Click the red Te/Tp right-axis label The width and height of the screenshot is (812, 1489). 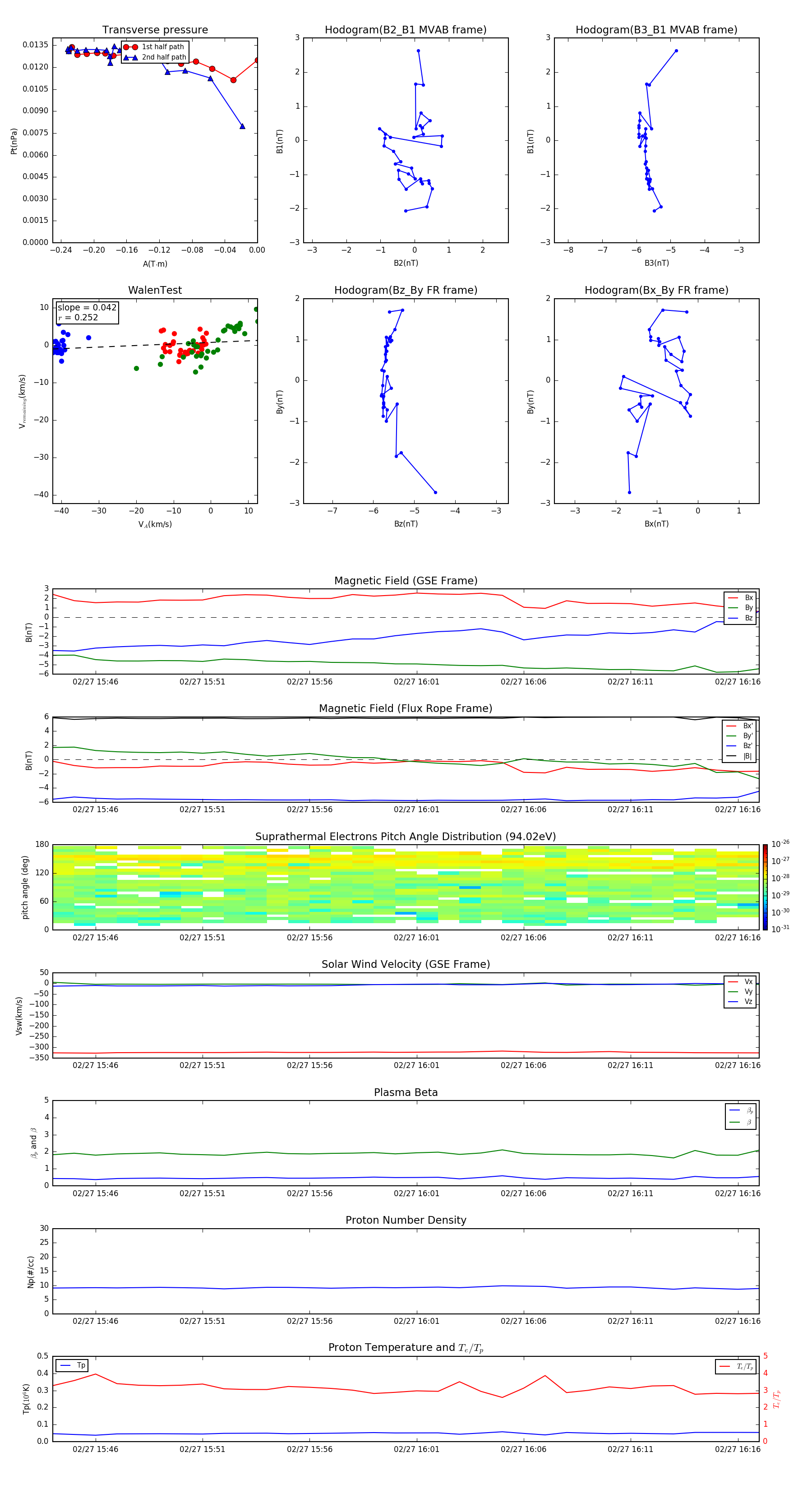coord(776,1399)
